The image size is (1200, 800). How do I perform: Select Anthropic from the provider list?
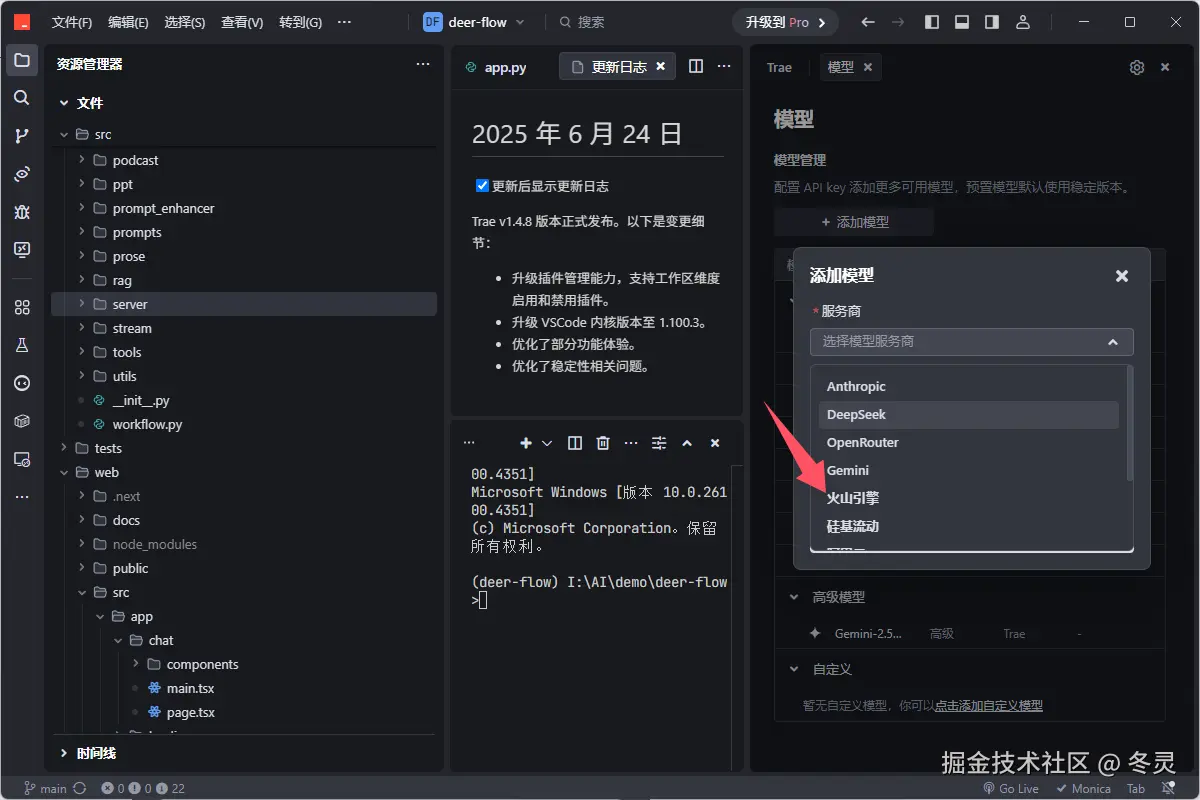point(968,386)
